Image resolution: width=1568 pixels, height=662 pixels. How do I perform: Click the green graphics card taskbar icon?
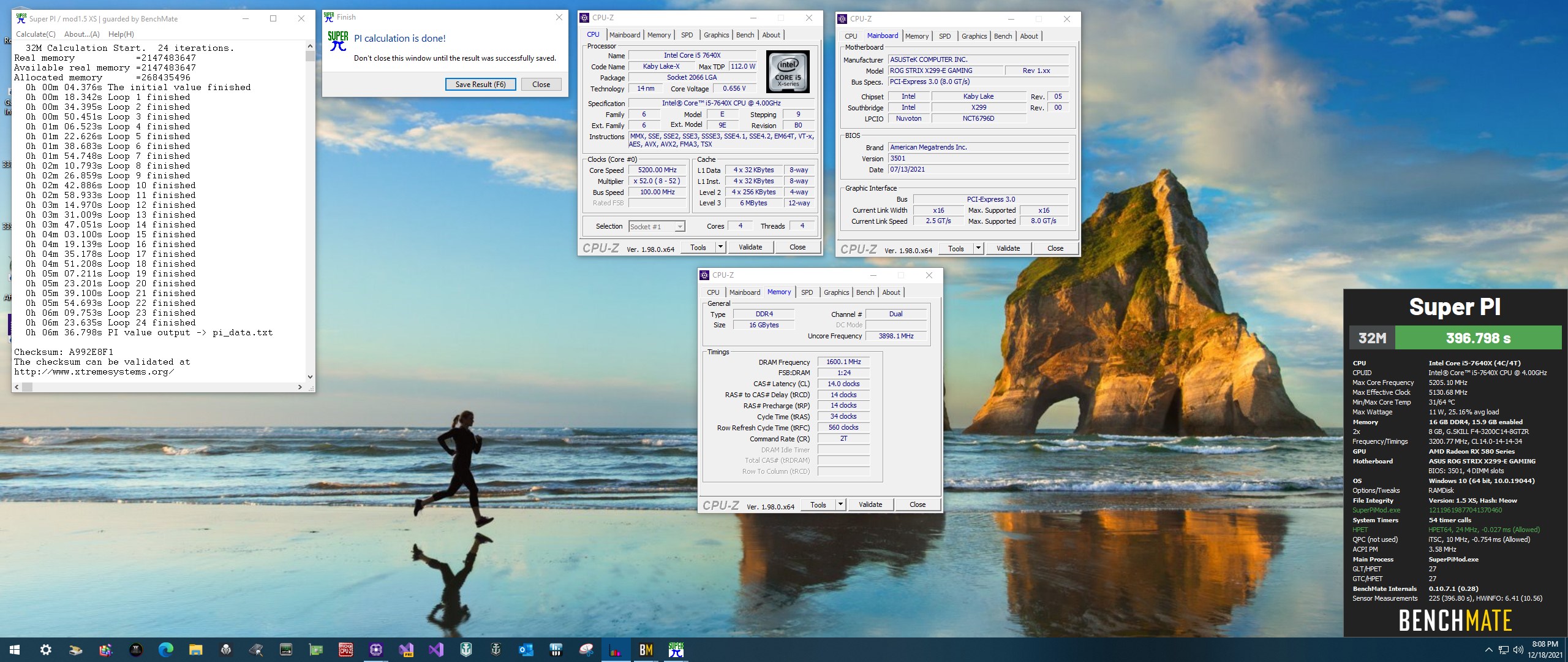coord(316,650)
